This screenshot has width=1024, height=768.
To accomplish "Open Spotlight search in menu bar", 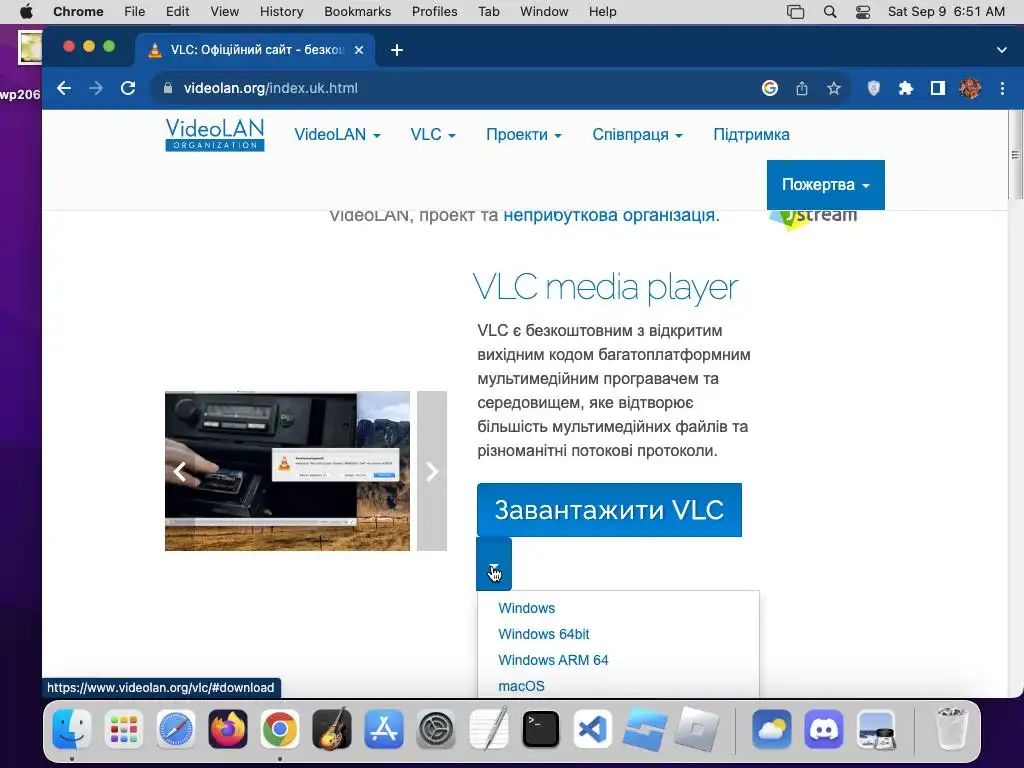I will click(829, 11).
